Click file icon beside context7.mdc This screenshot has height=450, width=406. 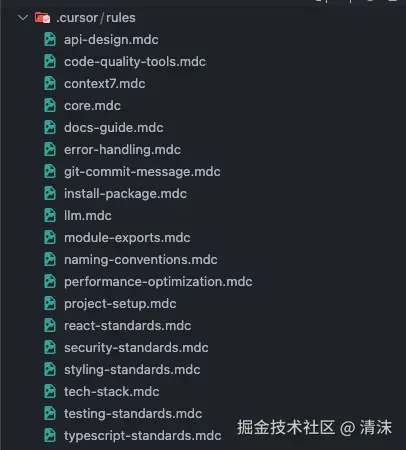point(50,83)
